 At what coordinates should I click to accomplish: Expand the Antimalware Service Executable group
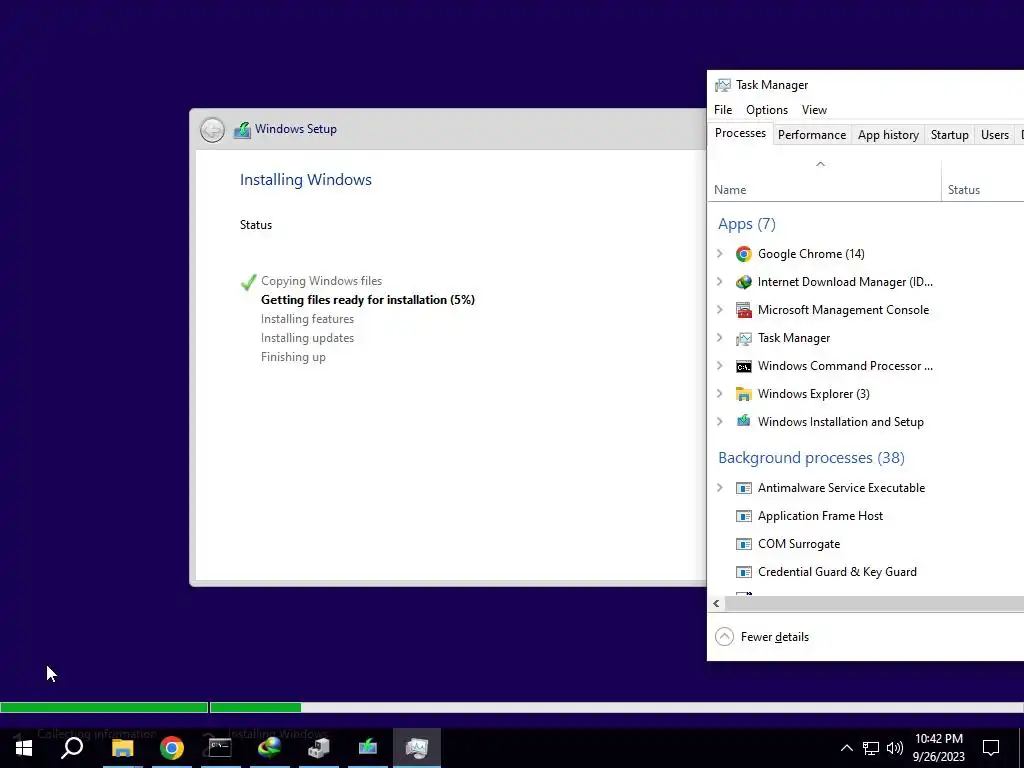720,488
